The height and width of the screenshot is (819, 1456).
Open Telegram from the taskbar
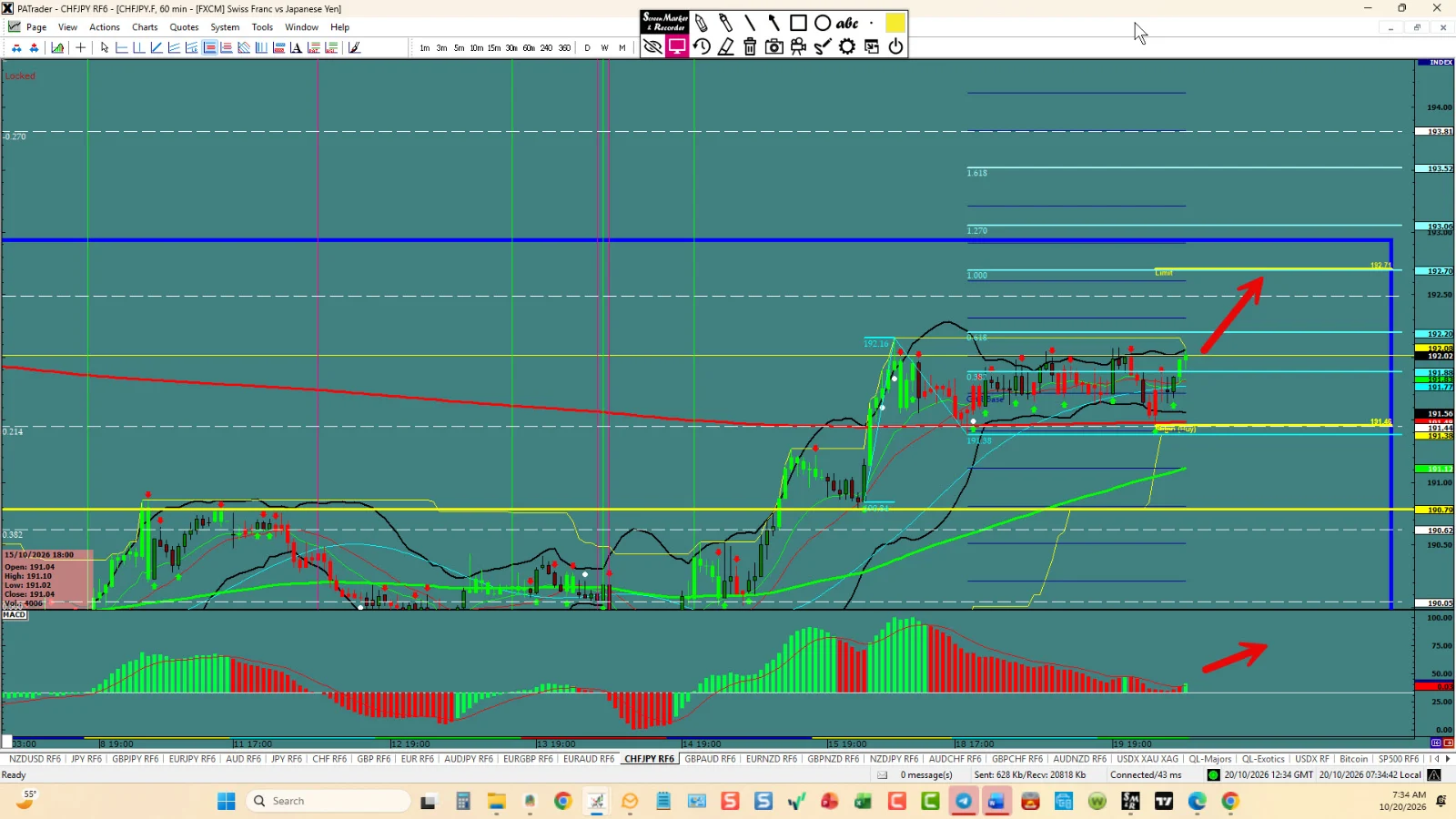tap(964, 801)
